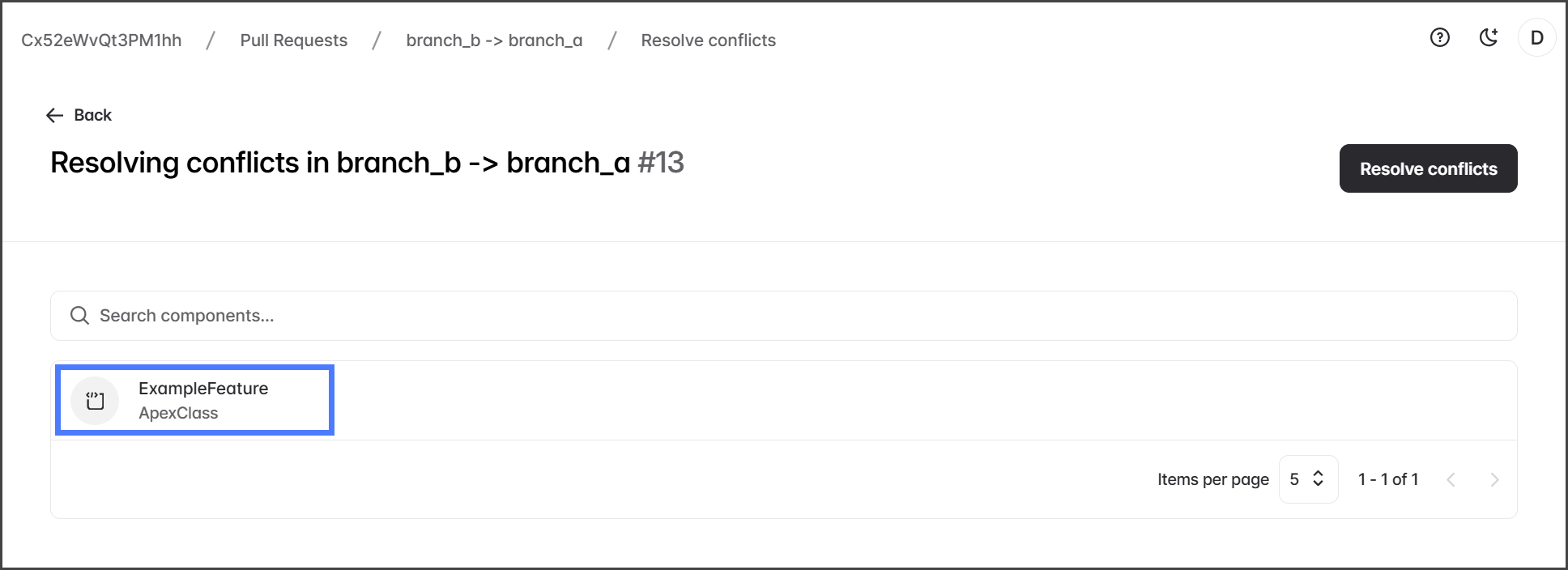
Task: Toggle dark mode with the moon icon
Action: pos(1489,37)
